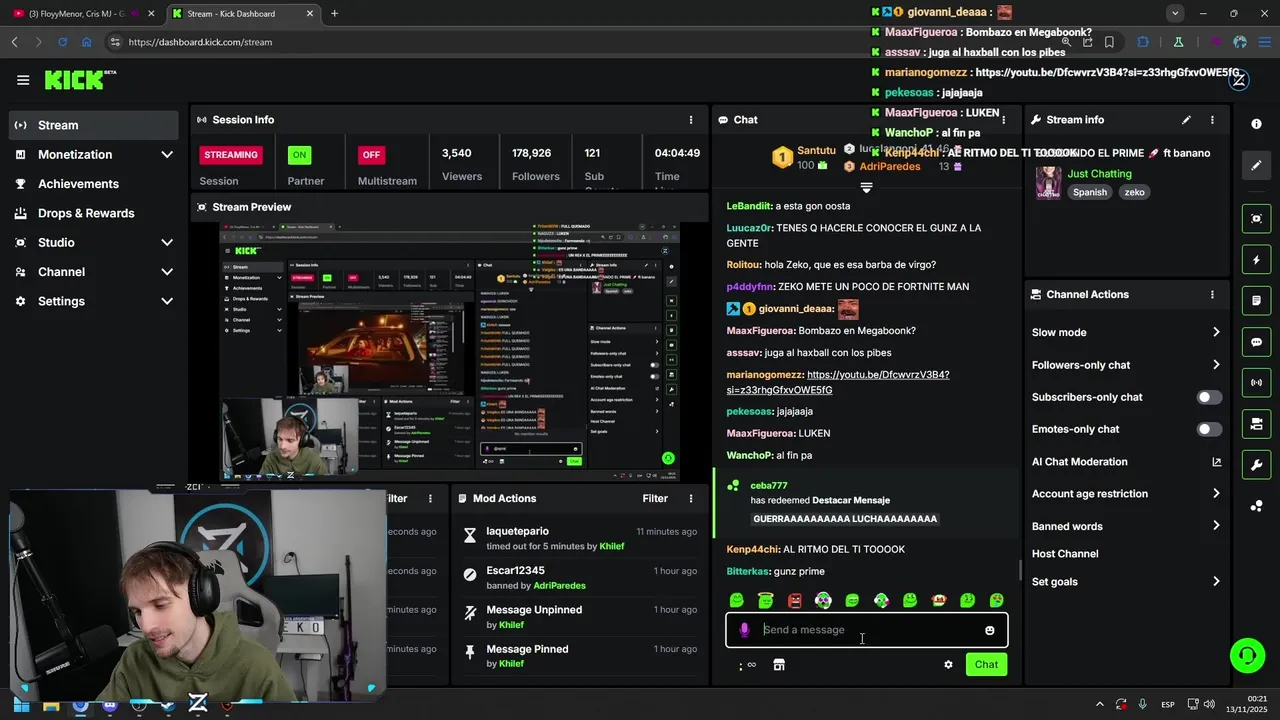Edit stream info with pencil icon
The height and width of the screenshot is (720, 1280).
pos(1186,120)
